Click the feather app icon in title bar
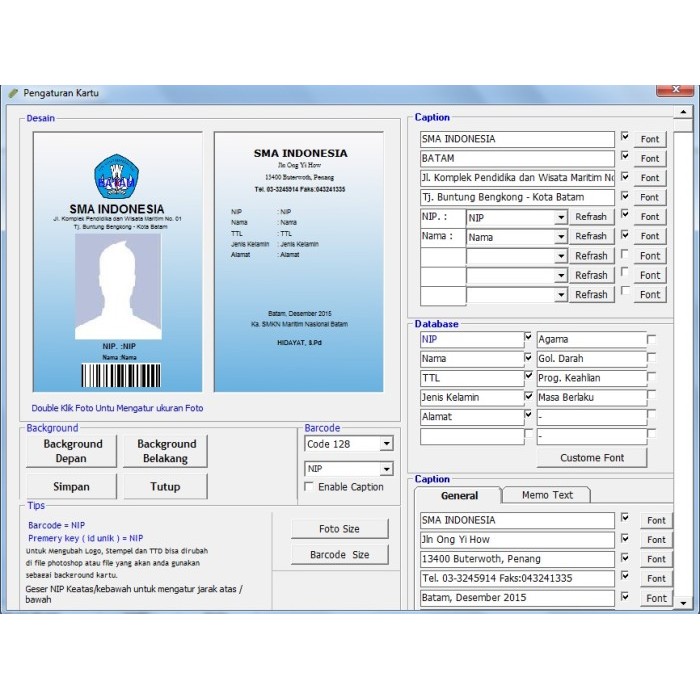The width and height of the screenshot is (700, 700). click(x=13, y=93)
